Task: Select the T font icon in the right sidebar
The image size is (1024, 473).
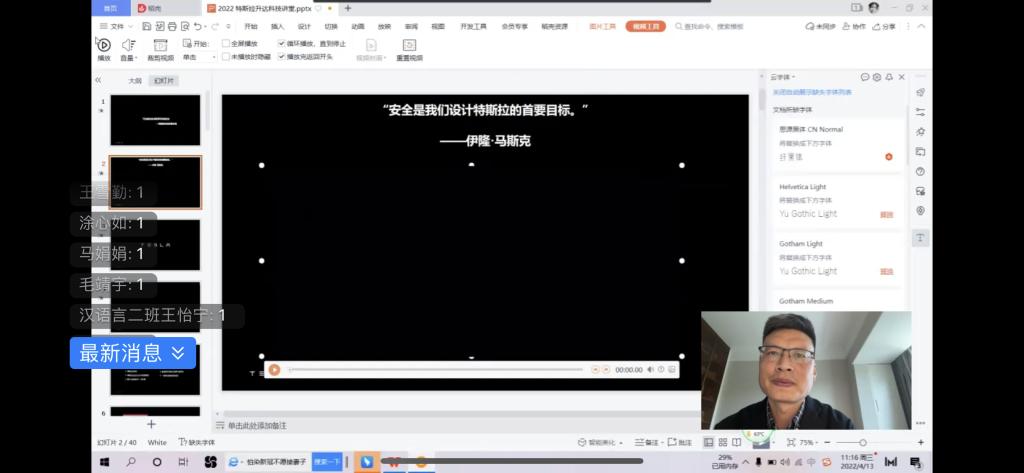Action: point(921,238)
